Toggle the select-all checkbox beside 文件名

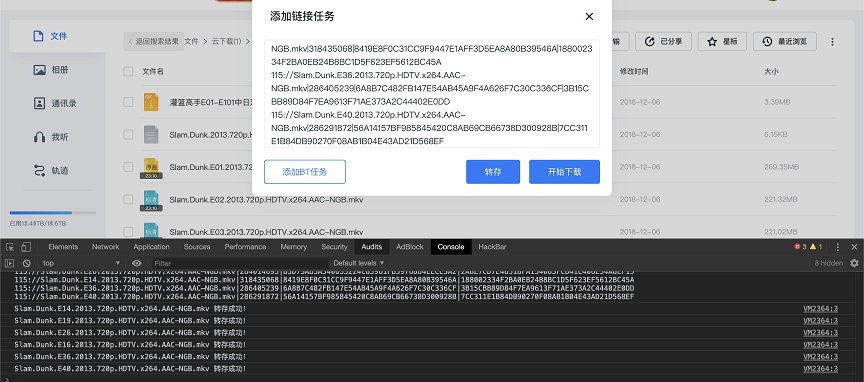(128, 71)
